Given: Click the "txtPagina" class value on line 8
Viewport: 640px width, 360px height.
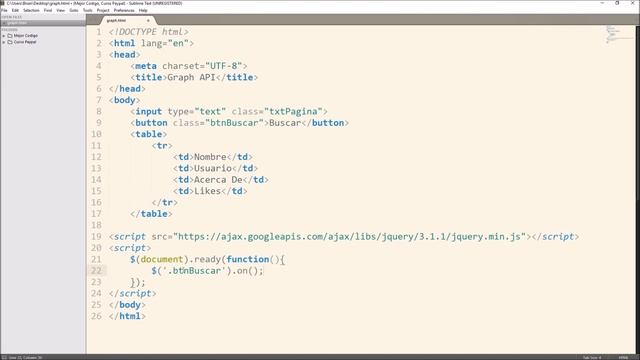Looking at the screenshot, I should [x=293, y=111].
